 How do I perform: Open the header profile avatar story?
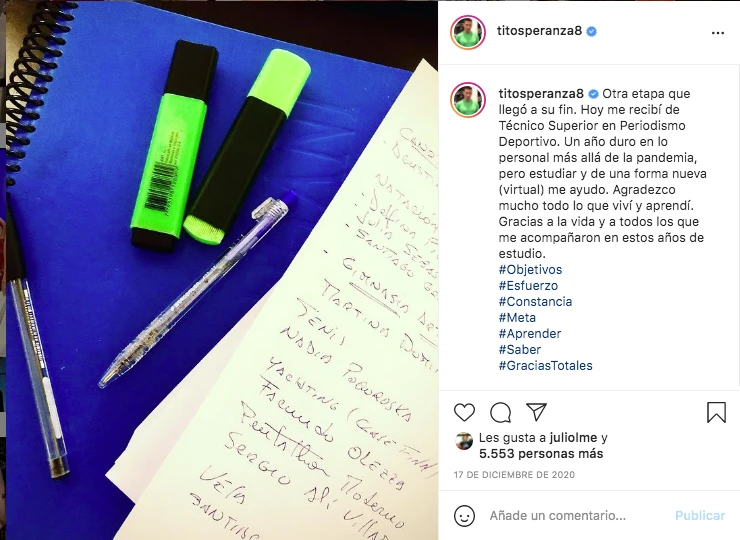468,32
